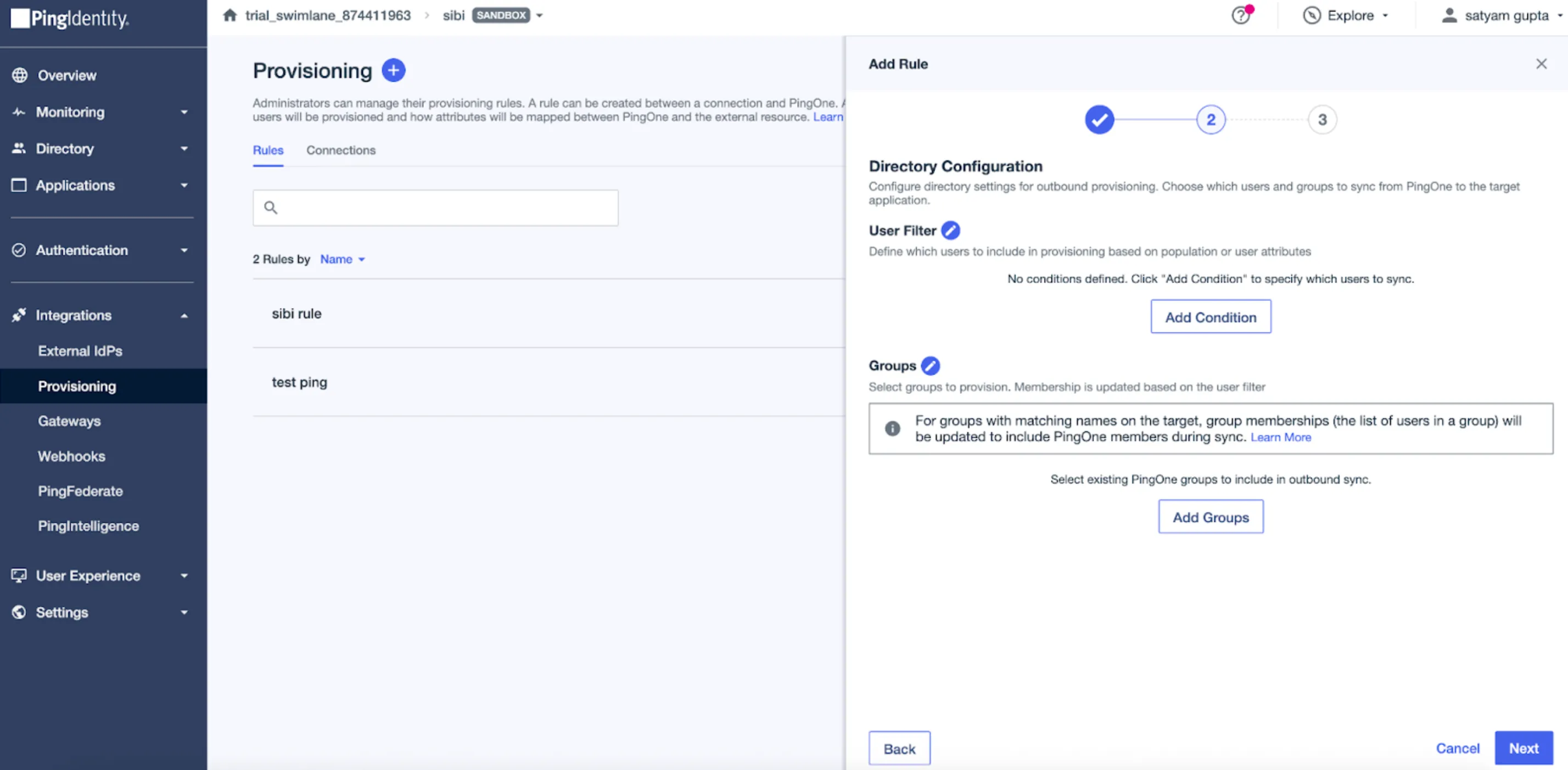The height and width of the screenshot is (770, 1568).
Task: Click the Add Groups button
Action: tap(1211, 517)
